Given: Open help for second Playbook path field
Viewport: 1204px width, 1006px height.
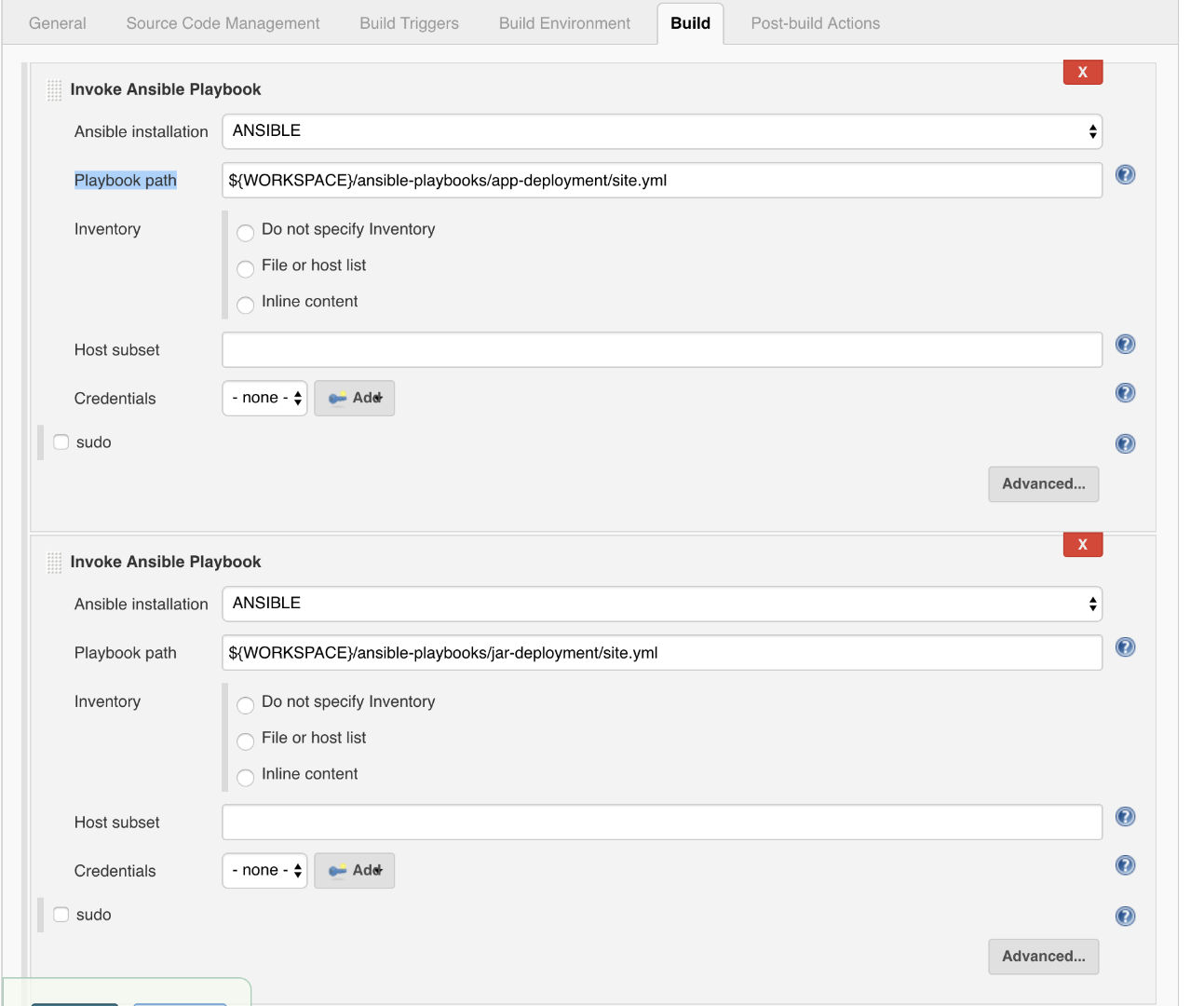Looking at the screenshot, I should 1125,646.
